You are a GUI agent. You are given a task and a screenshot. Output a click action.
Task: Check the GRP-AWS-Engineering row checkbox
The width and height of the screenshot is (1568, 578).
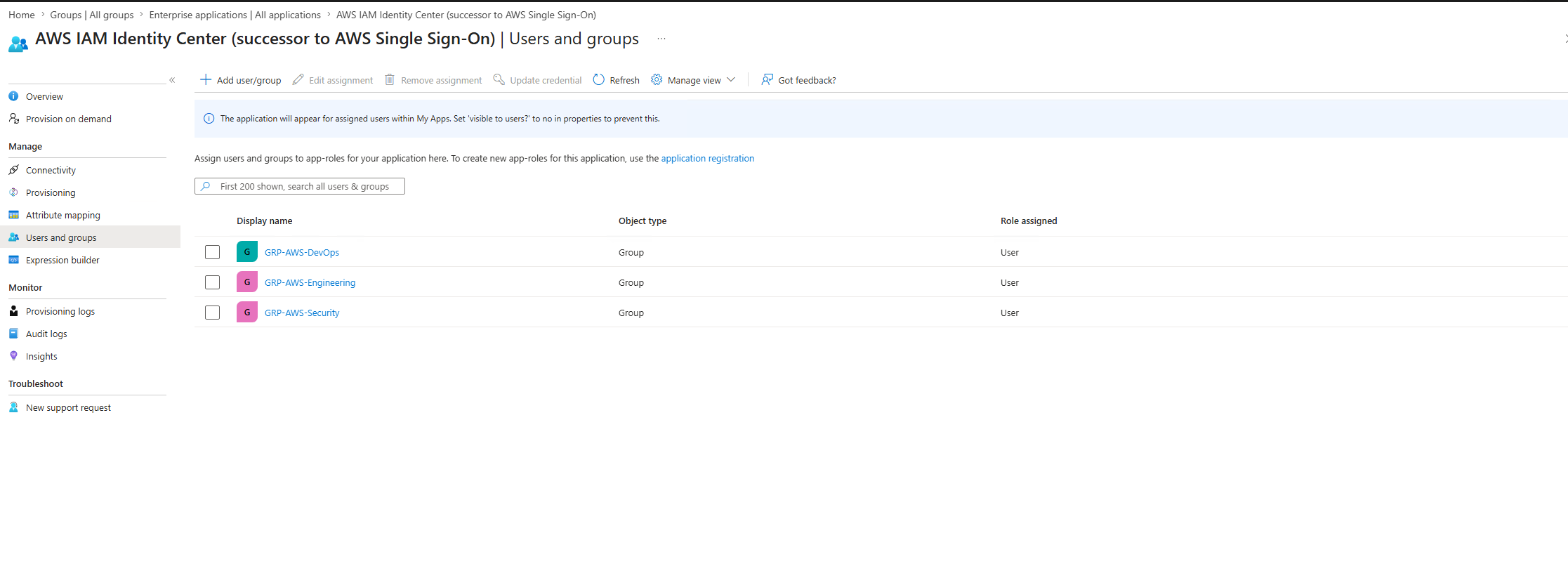[x=212, y=282]
